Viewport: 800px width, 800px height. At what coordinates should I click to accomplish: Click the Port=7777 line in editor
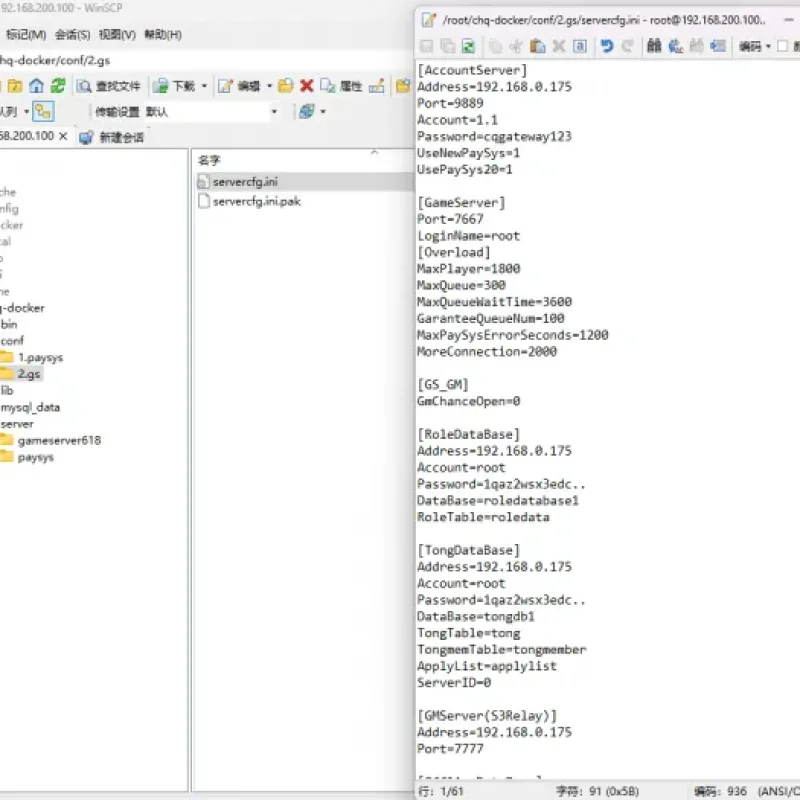(x=450, y=748)
